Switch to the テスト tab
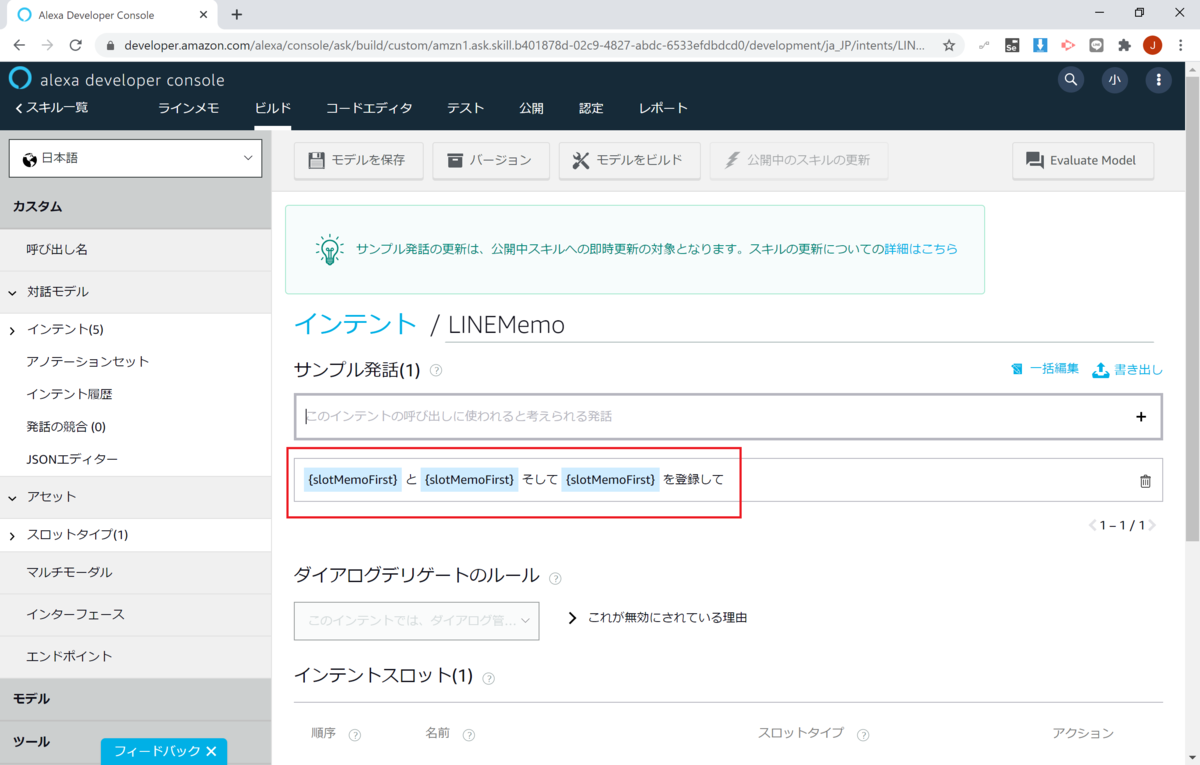 [465, 107]
